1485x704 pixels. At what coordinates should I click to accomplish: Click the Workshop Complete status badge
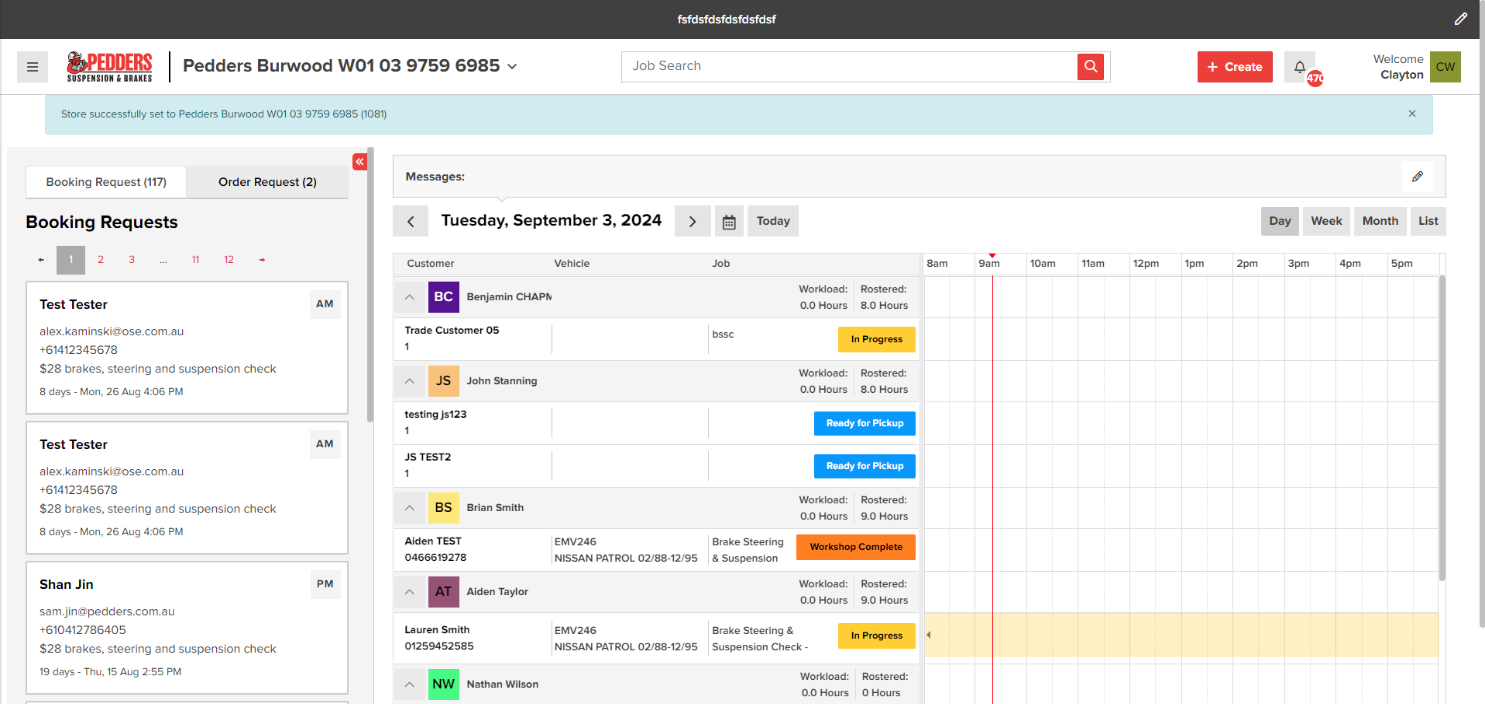[x=855, y=547]
